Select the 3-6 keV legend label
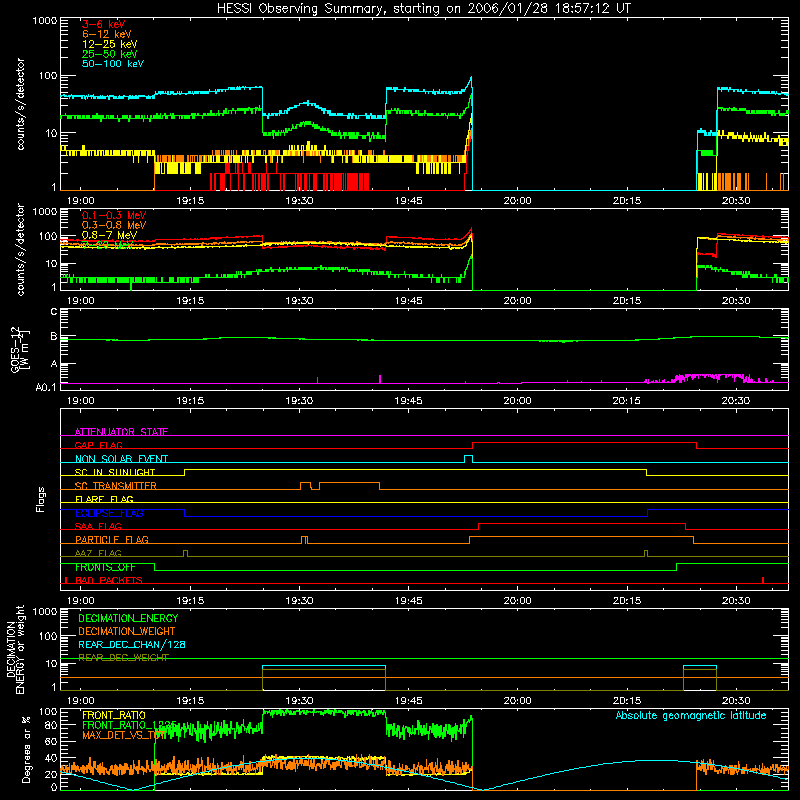The height and width of the screenshot is (800, 800). pyautogui.click(x=104, y=24)
